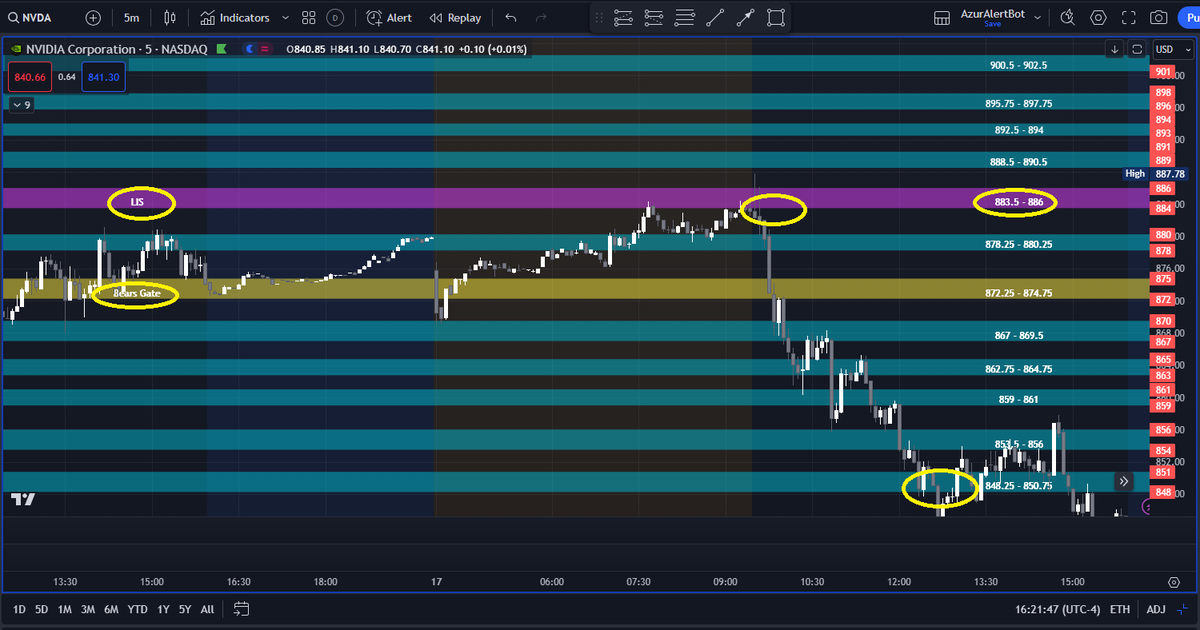Open the go-to-date calendar icon
Viewport: 1200px width, 630px height.
(x=241, y=609)
